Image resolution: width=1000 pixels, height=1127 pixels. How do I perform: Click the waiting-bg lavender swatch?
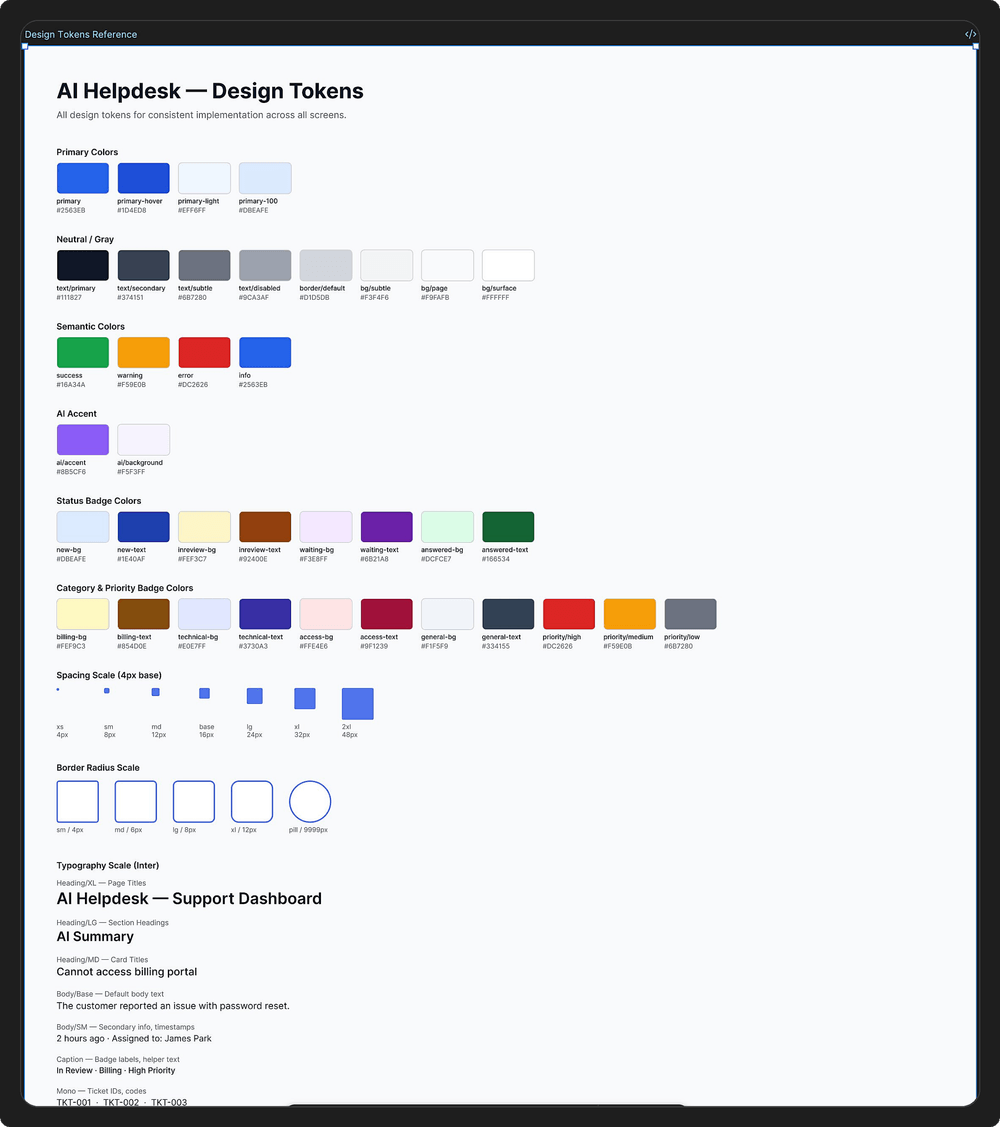tap(326, 527)
